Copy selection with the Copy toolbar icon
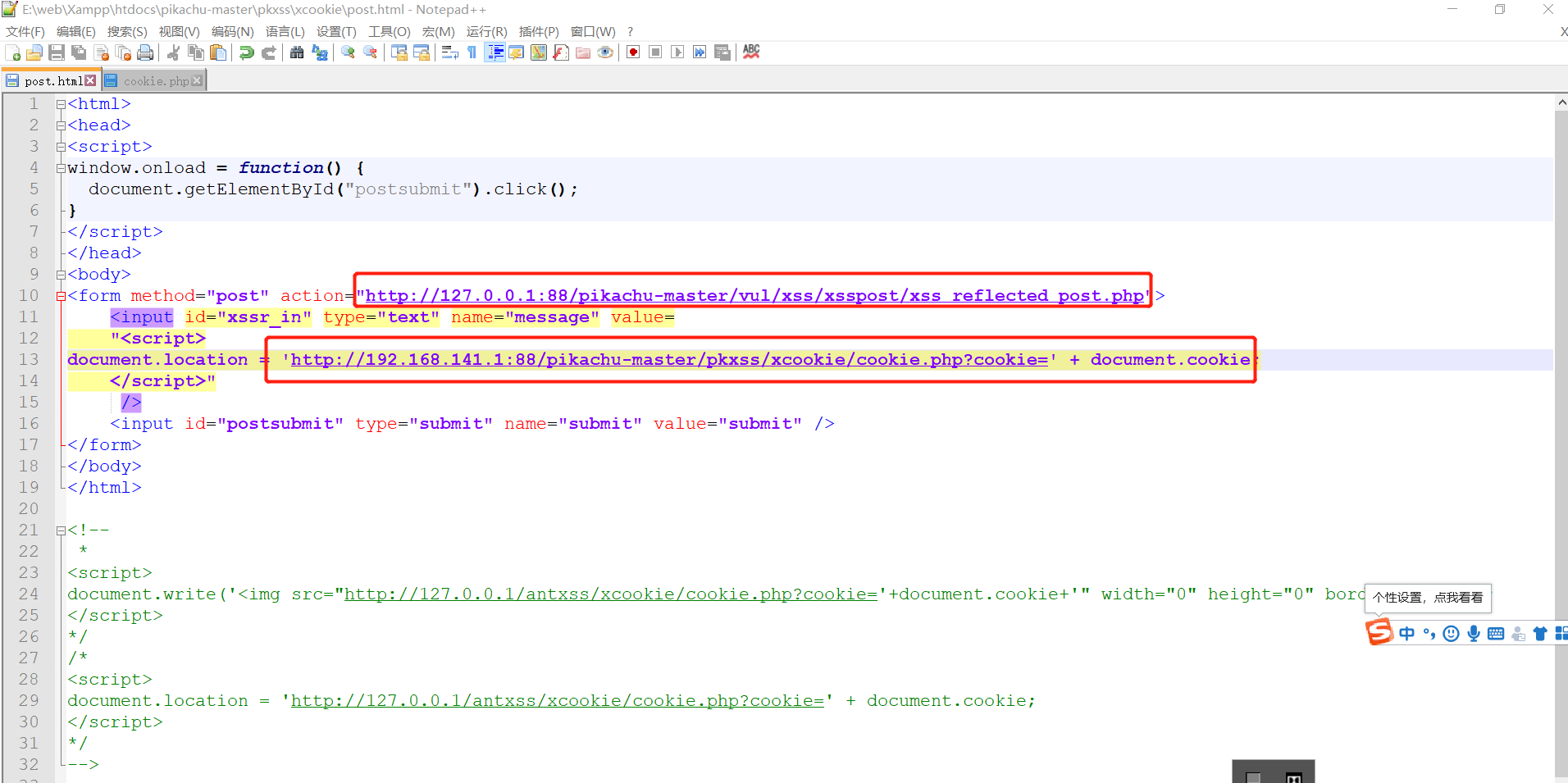 pyautogui.click(x=196, y=52)
